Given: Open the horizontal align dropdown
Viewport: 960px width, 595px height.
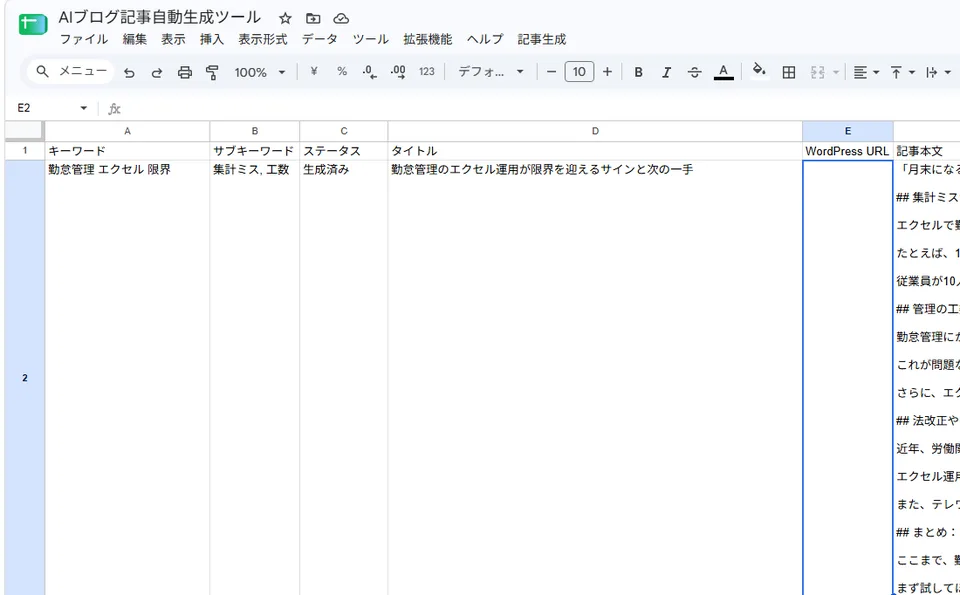Looking at the screenshot, I should coord(866,72).
